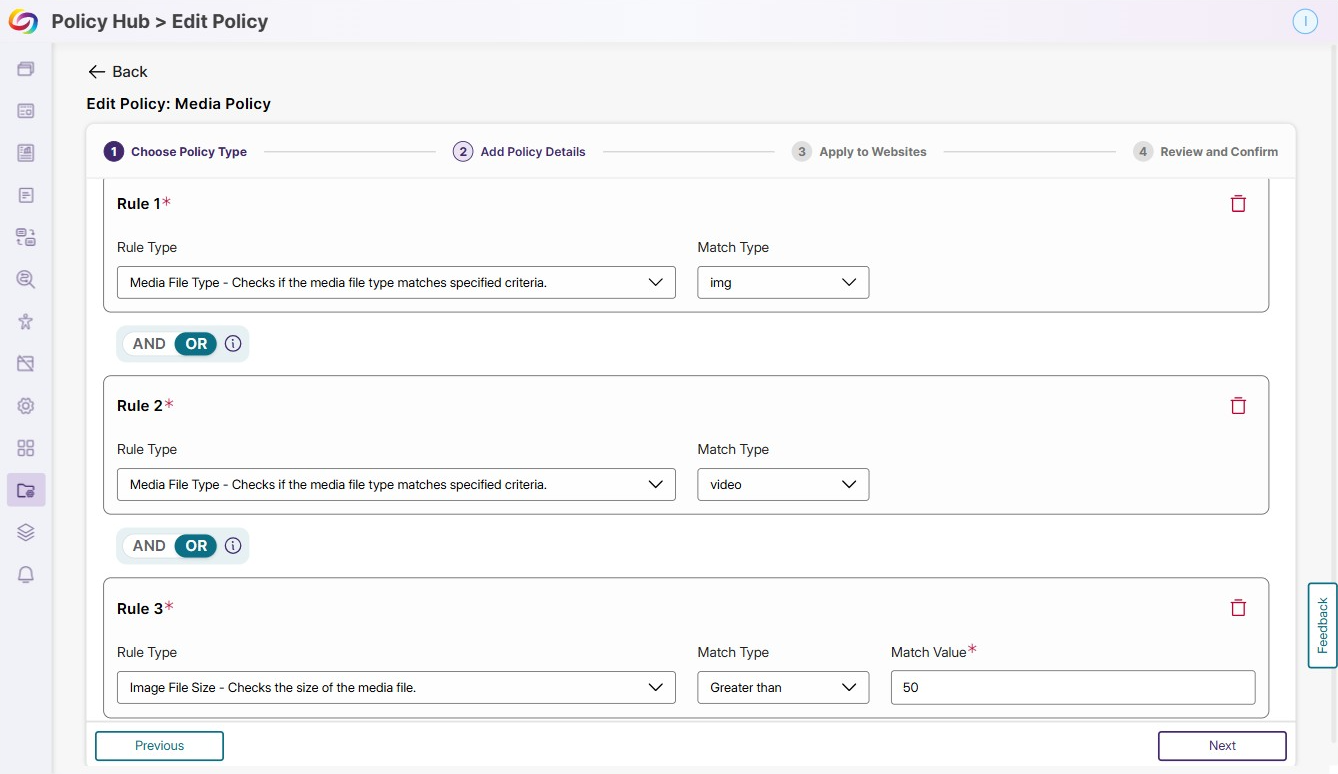Open the notifications bell in the sidebar

coord(26,574)
